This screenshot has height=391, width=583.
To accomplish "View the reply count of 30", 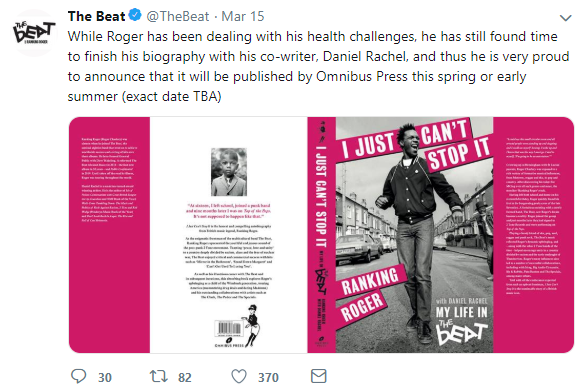I will [x=105, y=378].
